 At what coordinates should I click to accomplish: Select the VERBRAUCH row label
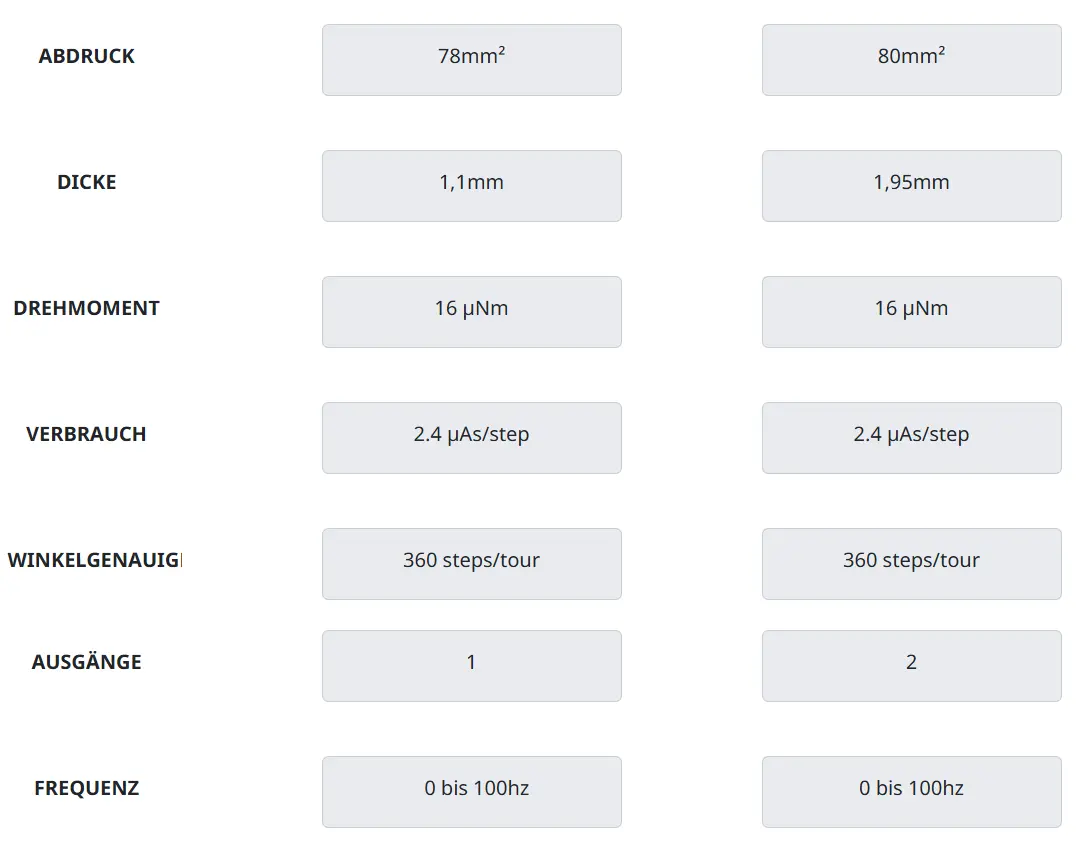point(87,434)
